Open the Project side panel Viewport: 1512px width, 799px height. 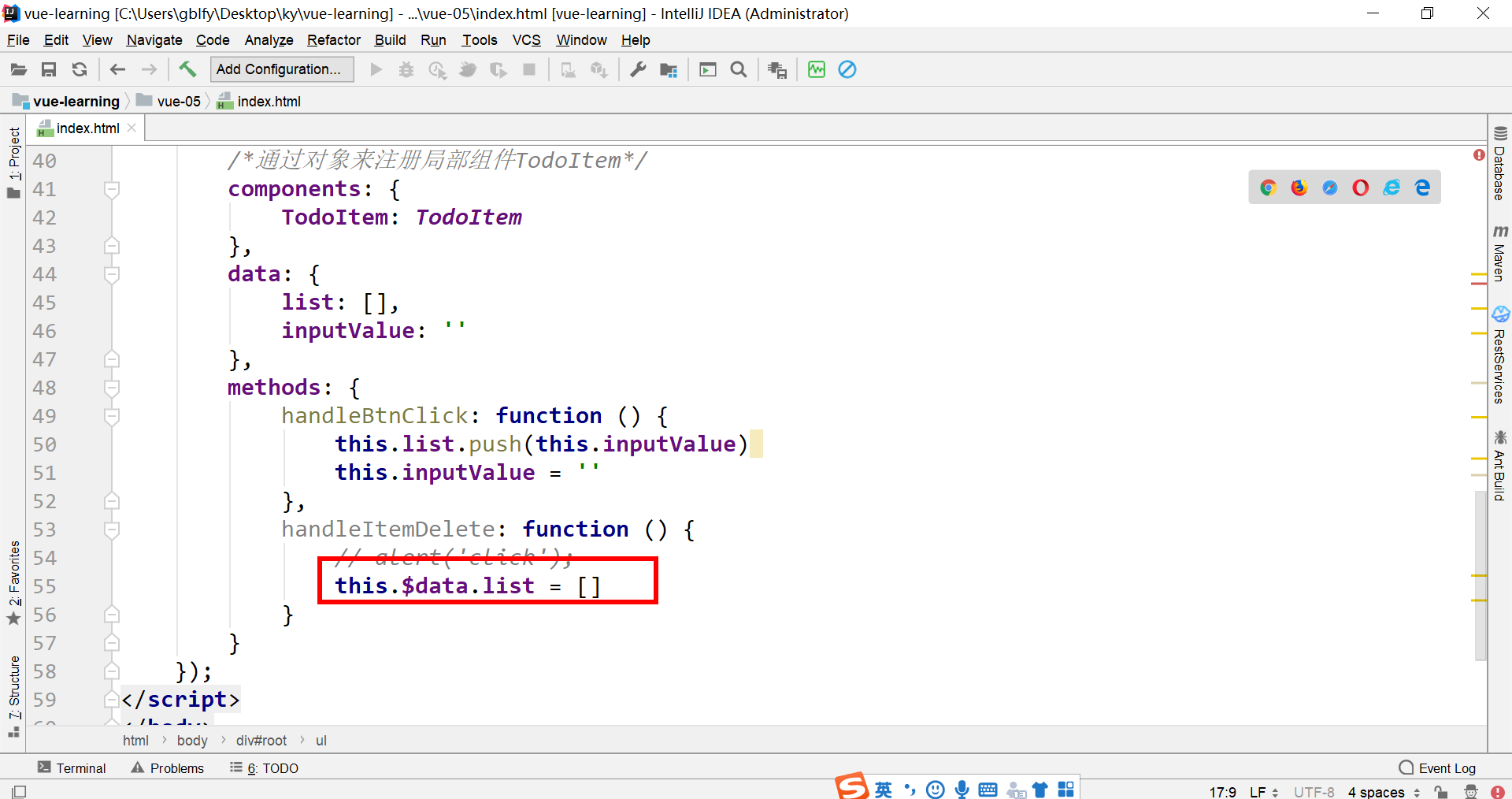[x=14, y=162]
